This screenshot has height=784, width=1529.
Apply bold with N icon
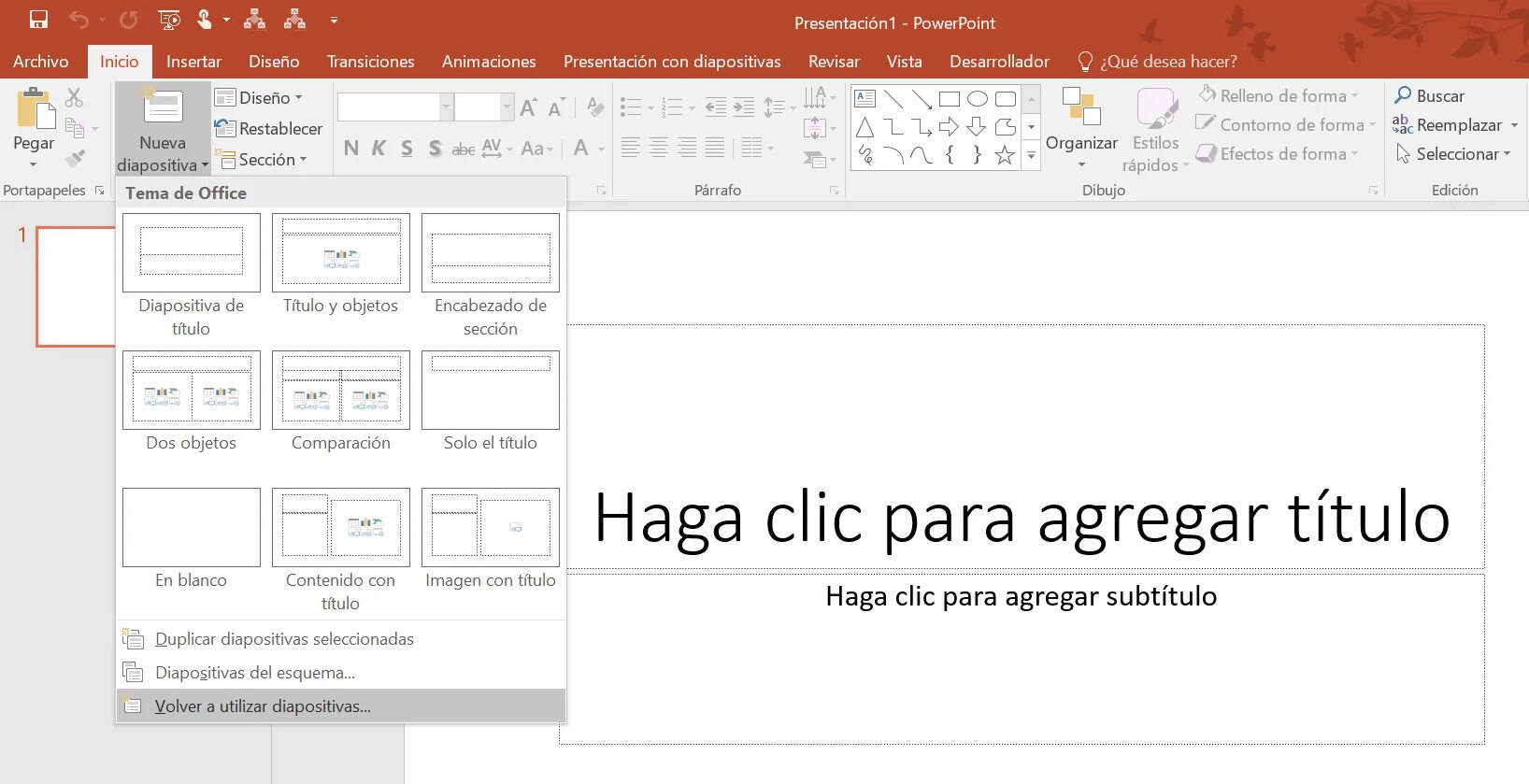351,148
